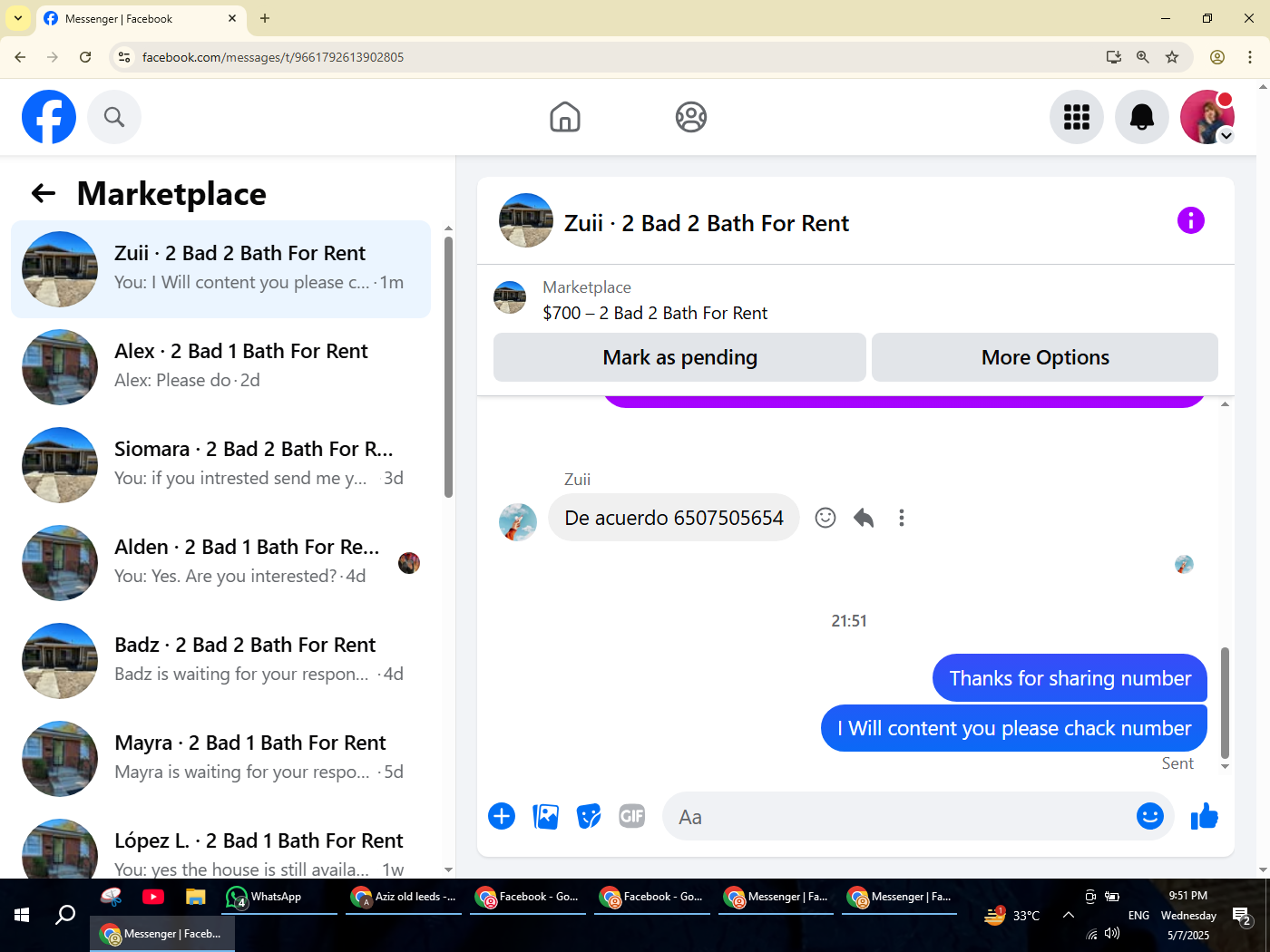Send a thumbs-up like

click(x=1205, y=816)
